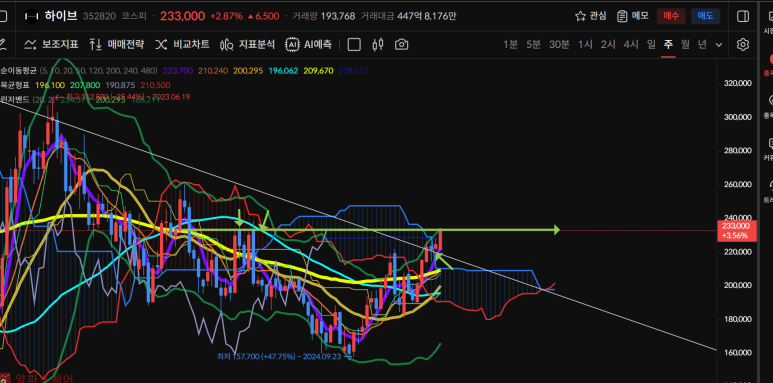Switch to 일 daily timeframe
Viewport: 773px width, 383px height.
pos(651,44)
